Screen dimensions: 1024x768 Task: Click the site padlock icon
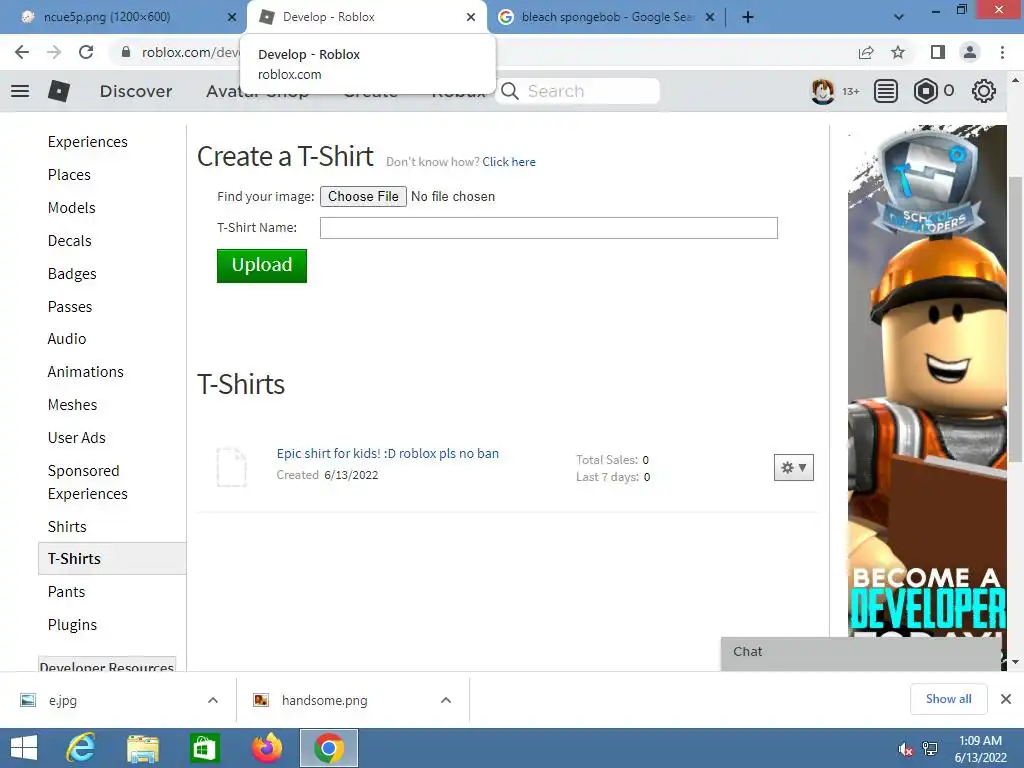pyautogui.click(x=126, y=52)
